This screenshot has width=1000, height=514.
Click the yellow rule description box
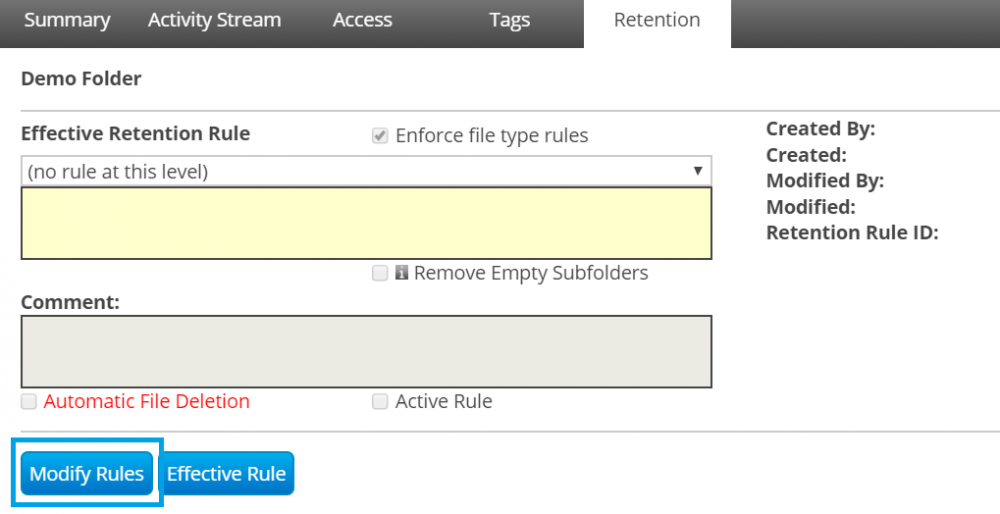(x=366, y=224)
